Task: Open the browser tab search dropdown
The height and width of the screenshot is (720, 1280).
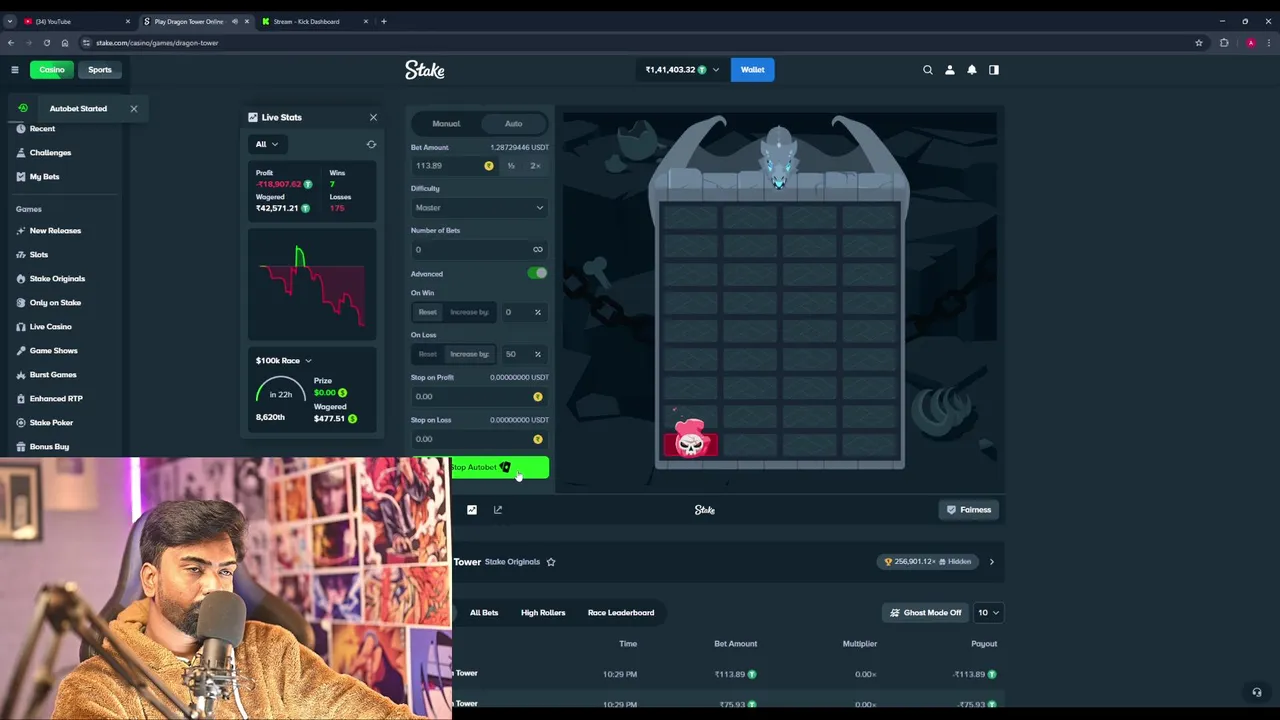Action: [x=10, y=21]
